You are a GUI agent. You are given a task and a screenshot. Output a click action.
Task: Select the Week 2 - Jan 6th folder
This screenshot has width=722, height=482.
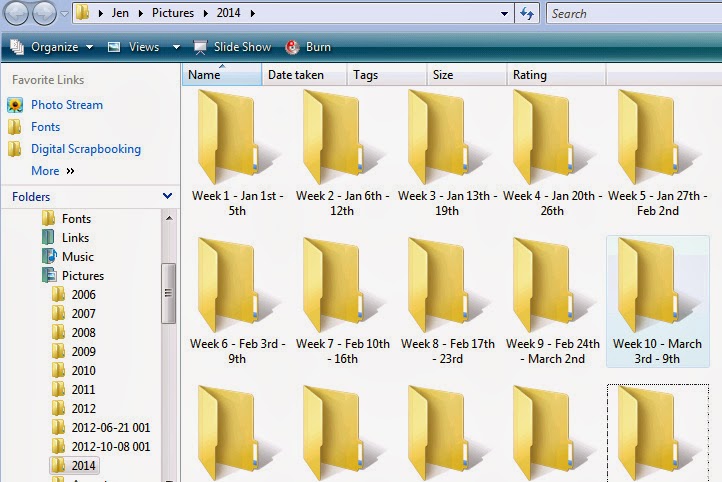pos(343,153)
